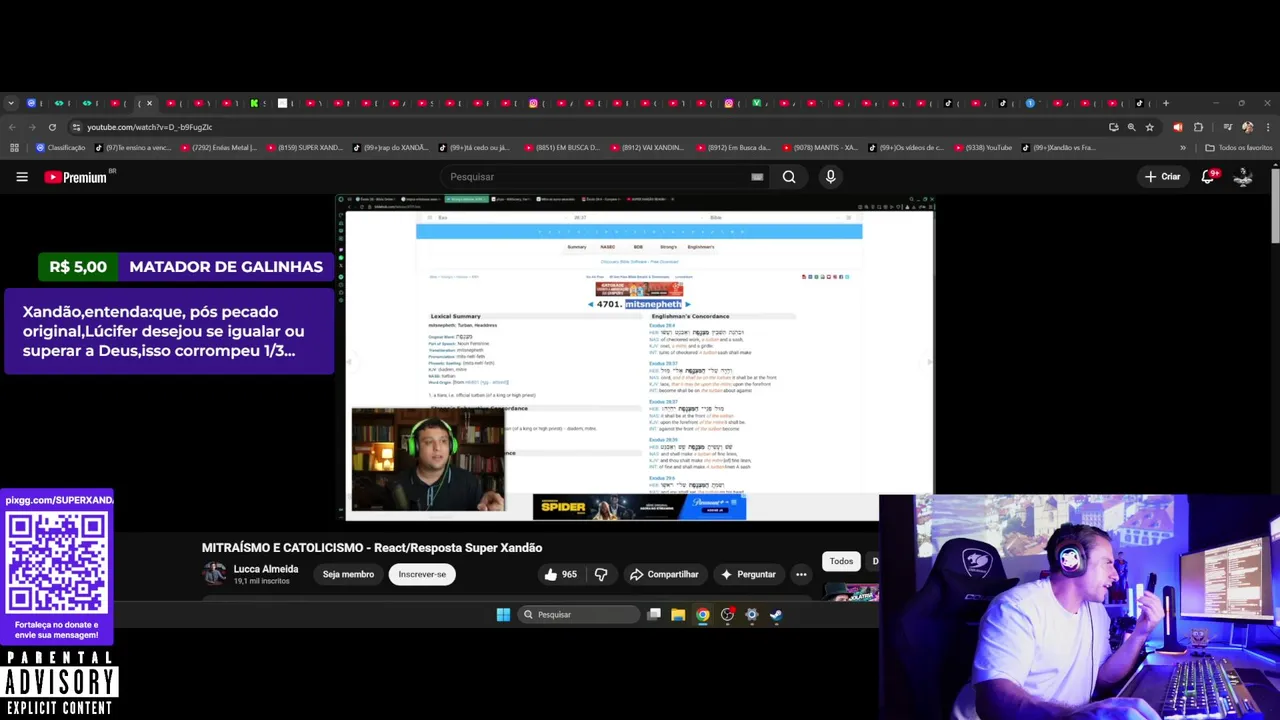Open the video more actions ellipsis

point(801,575)
